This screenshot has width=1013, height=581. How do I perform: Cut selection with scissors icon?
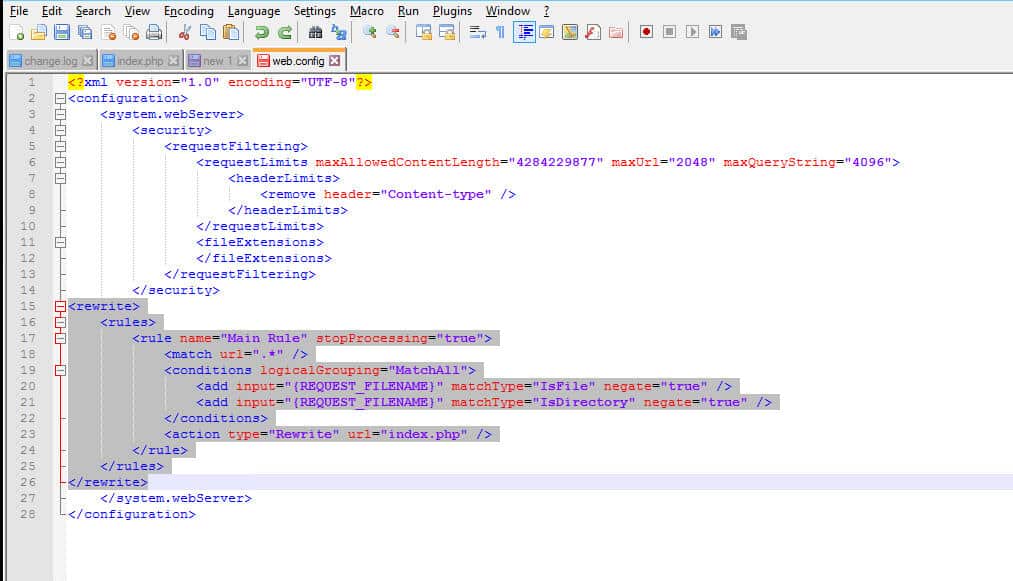click(x=185, y=32)
